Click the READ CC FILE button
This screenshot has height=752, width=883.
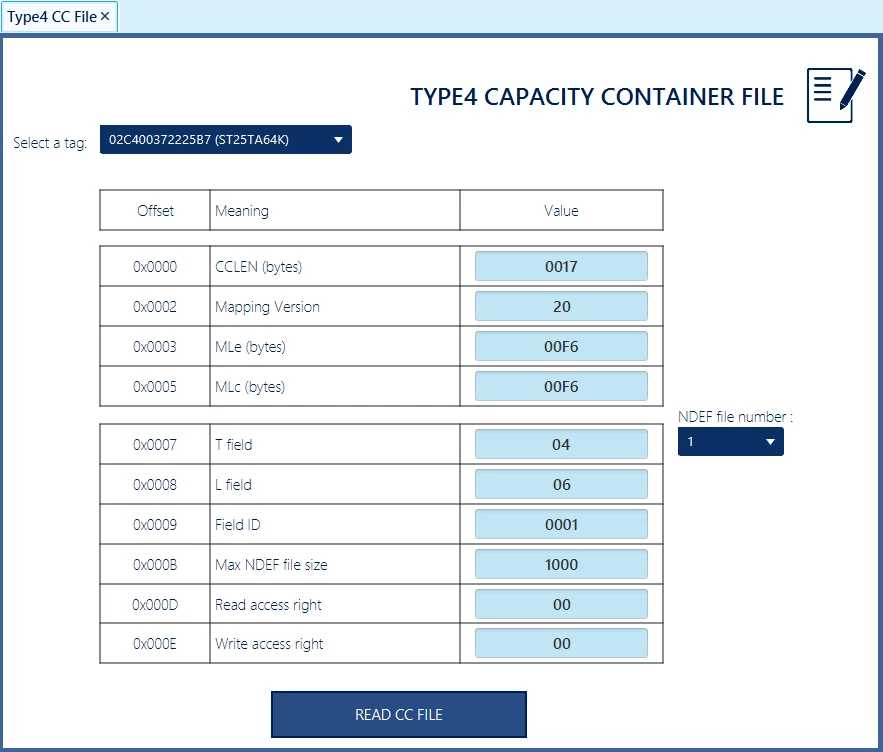click(399, 714)
